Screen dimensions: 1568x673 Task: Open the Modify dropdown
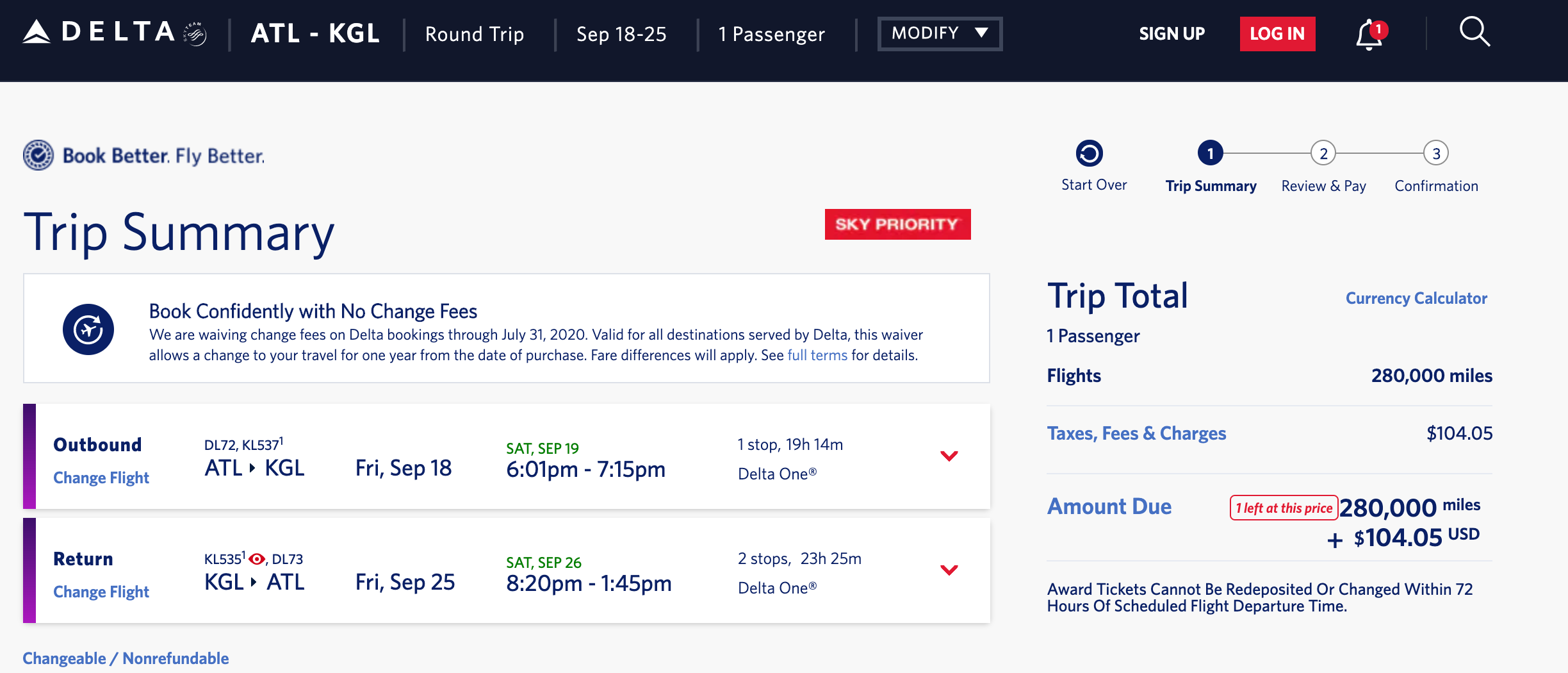[x=939, y=33]
